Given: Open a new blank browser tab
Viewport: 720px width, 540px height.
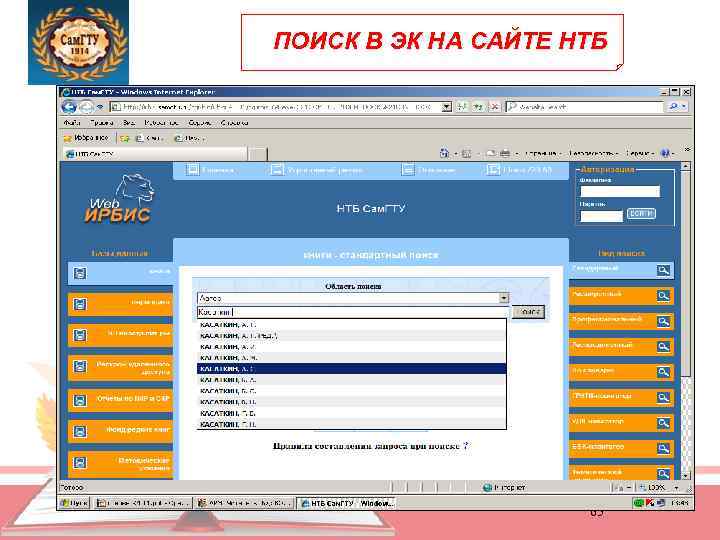Looking at the screenshot, I should point(257,154).
